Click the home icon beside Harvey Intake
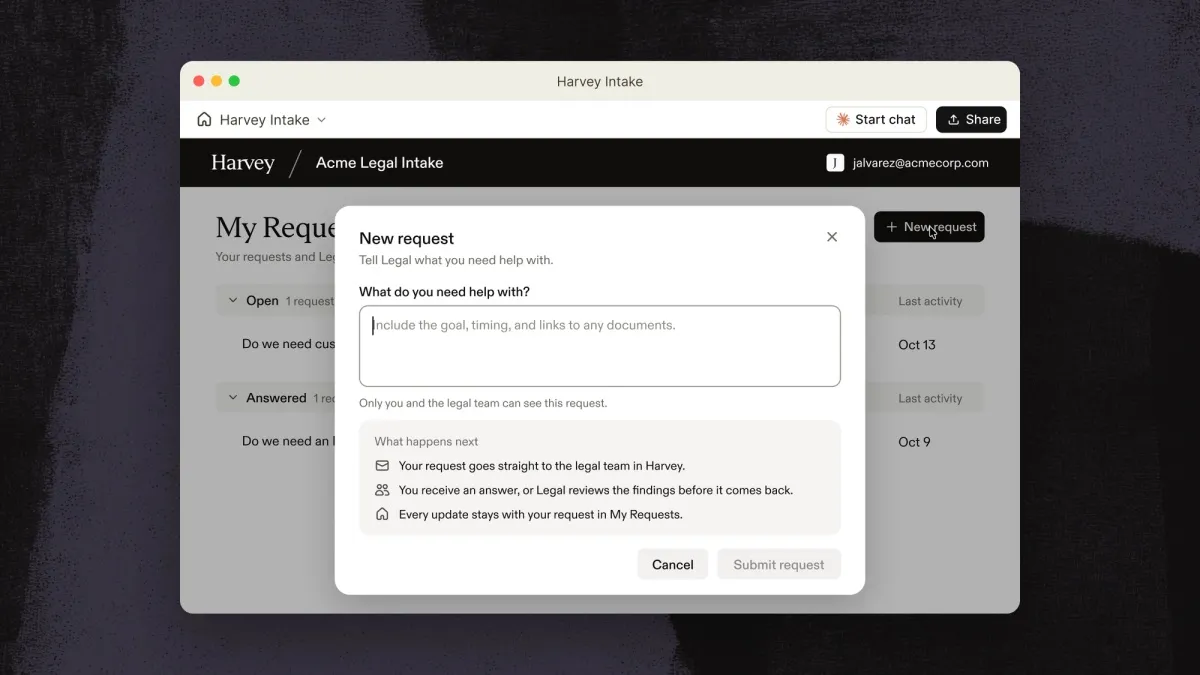 click(x=204, y=120)
